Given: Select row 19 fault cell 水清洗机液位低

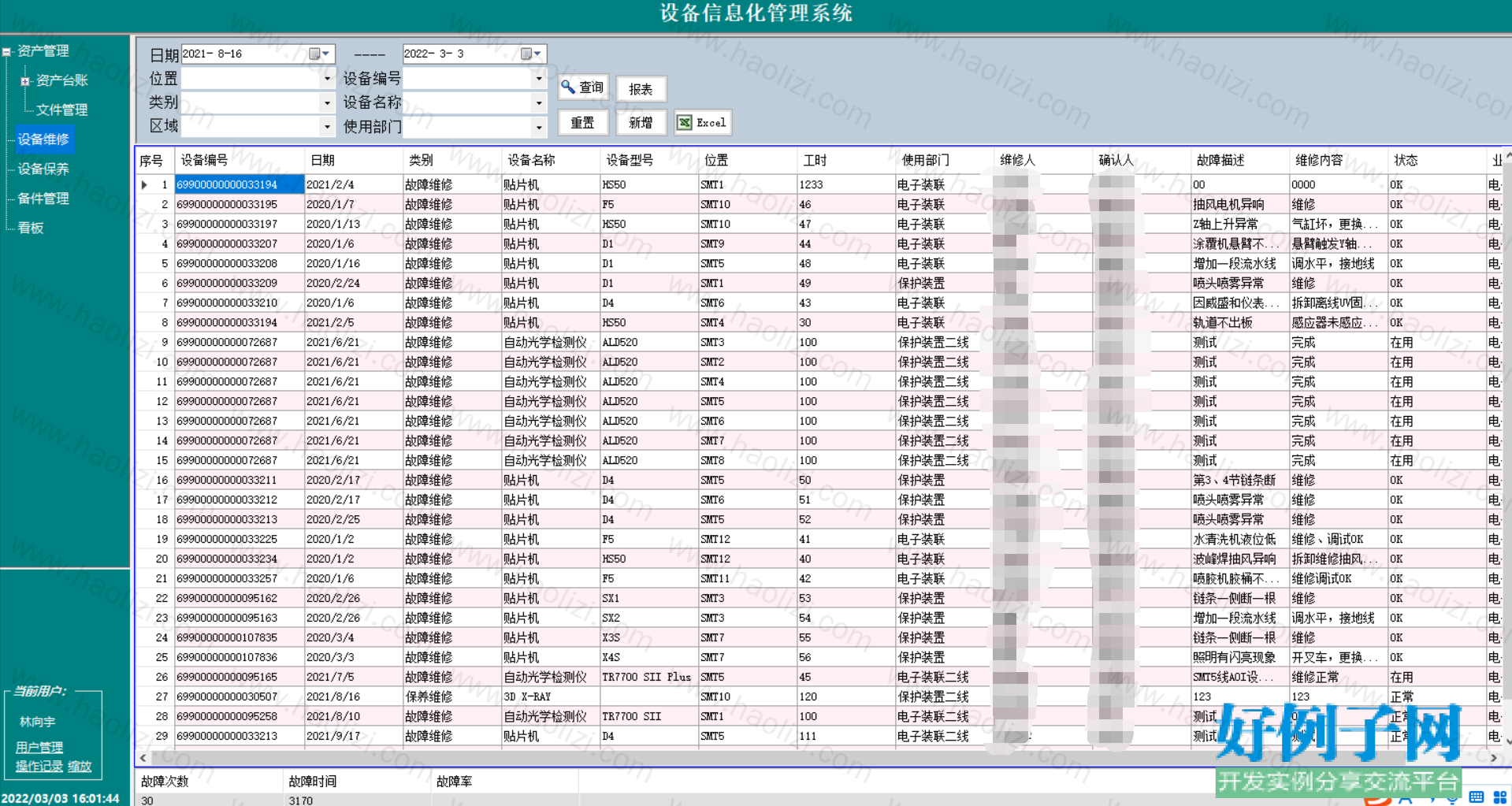Looking at the screenshot, I should [1240, 539].
